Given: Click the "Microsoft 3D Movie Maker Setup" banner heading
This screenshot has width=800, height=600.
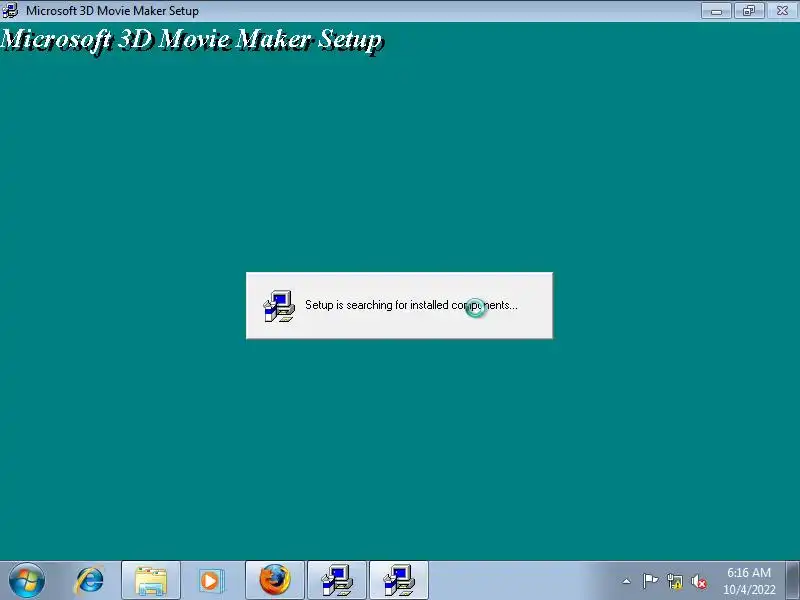Looking at the screenshot, I should [192, 40].
